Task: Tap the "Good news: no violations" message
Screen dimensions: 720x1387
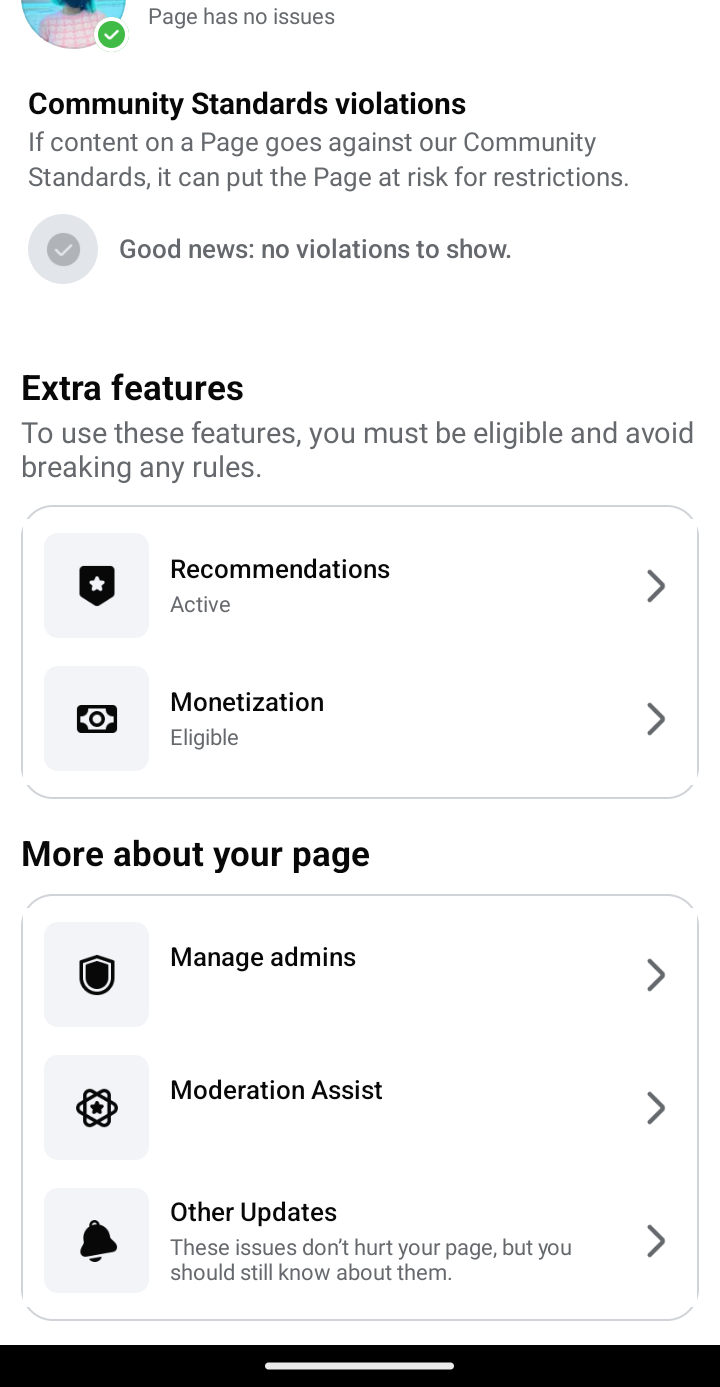Action: point(315,249)
